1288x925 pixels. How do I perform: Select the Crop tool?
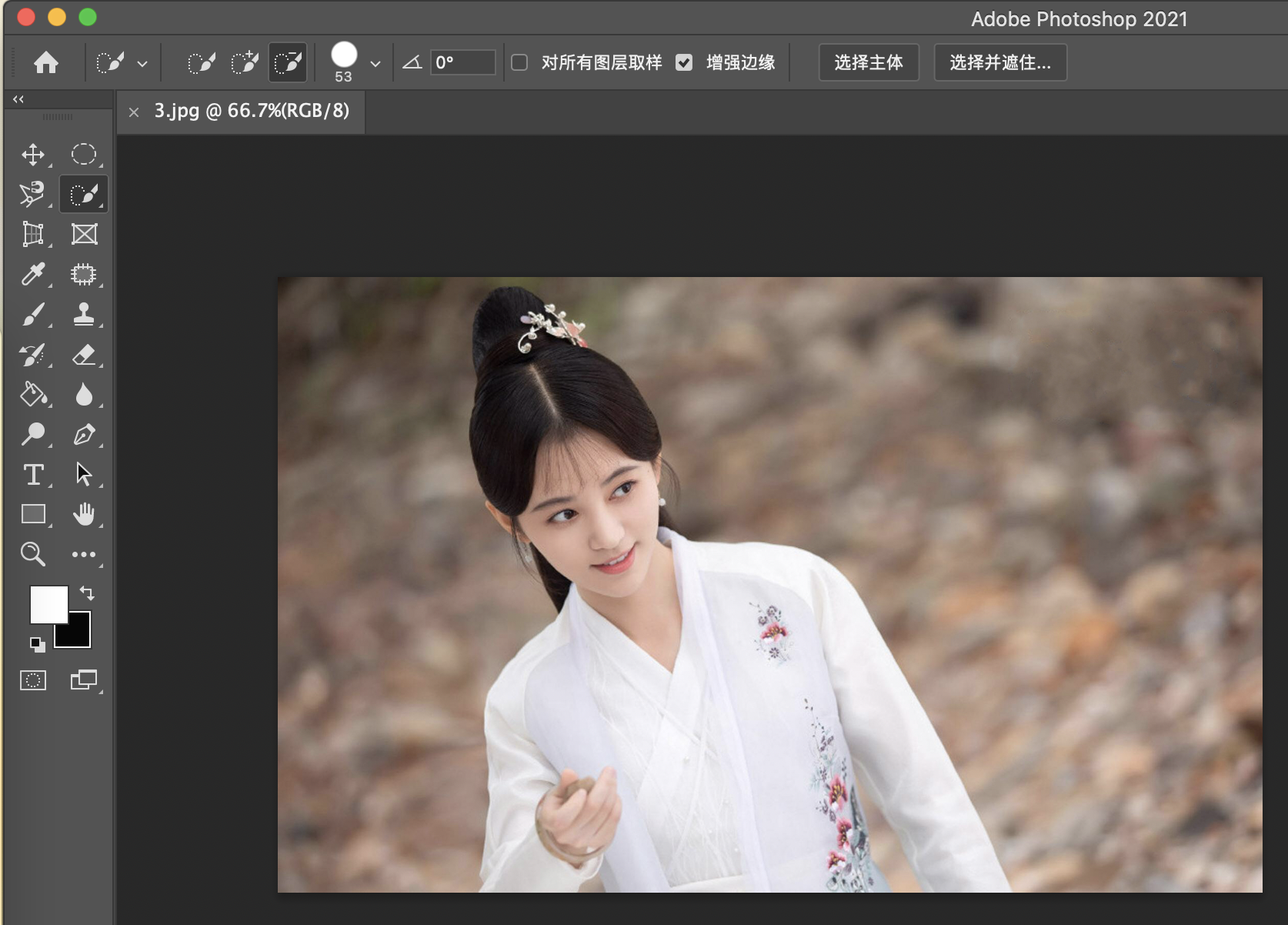33,234
